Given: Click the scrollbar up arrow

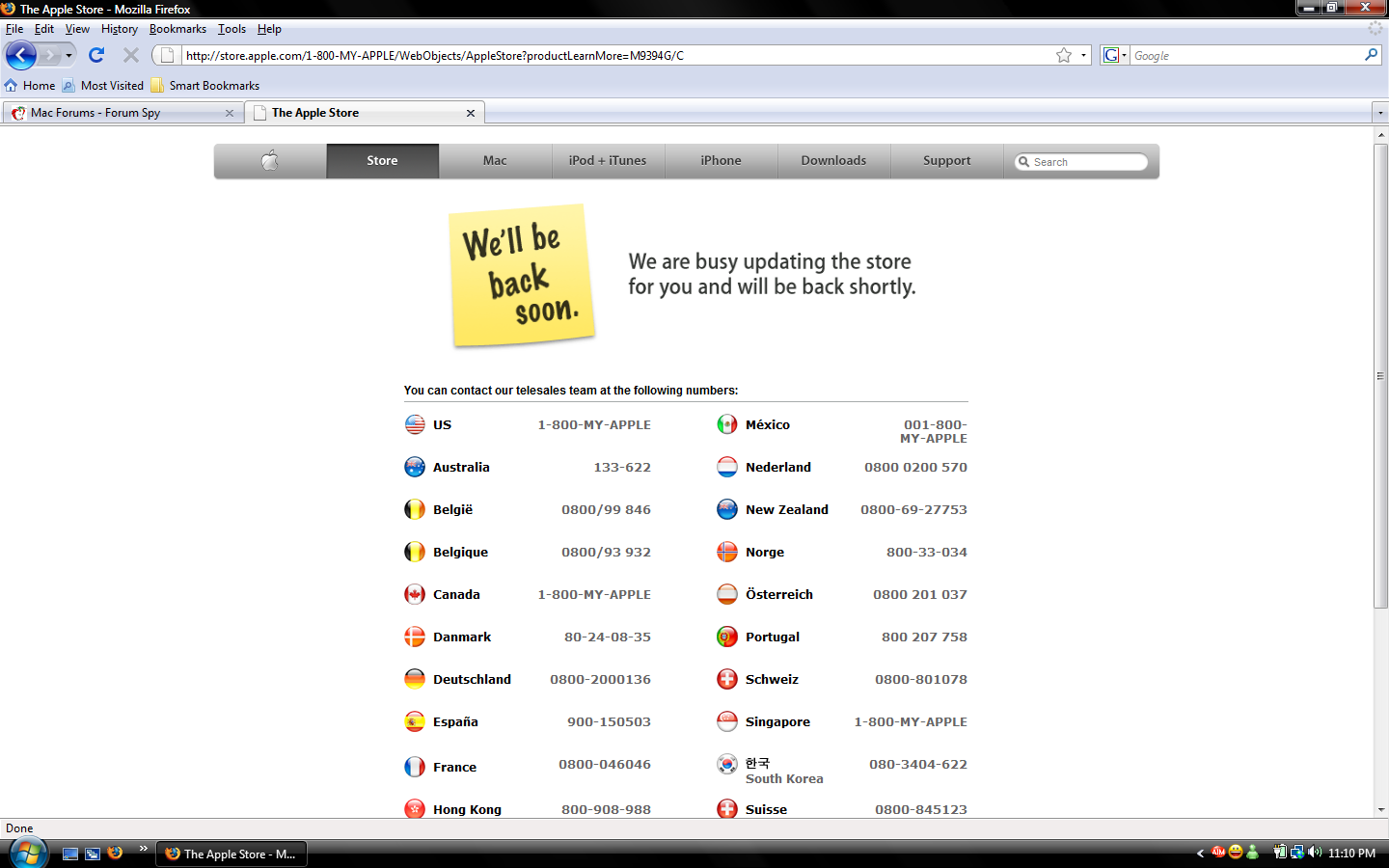Looking at the screenshot, I should [x=1380, y=135].
